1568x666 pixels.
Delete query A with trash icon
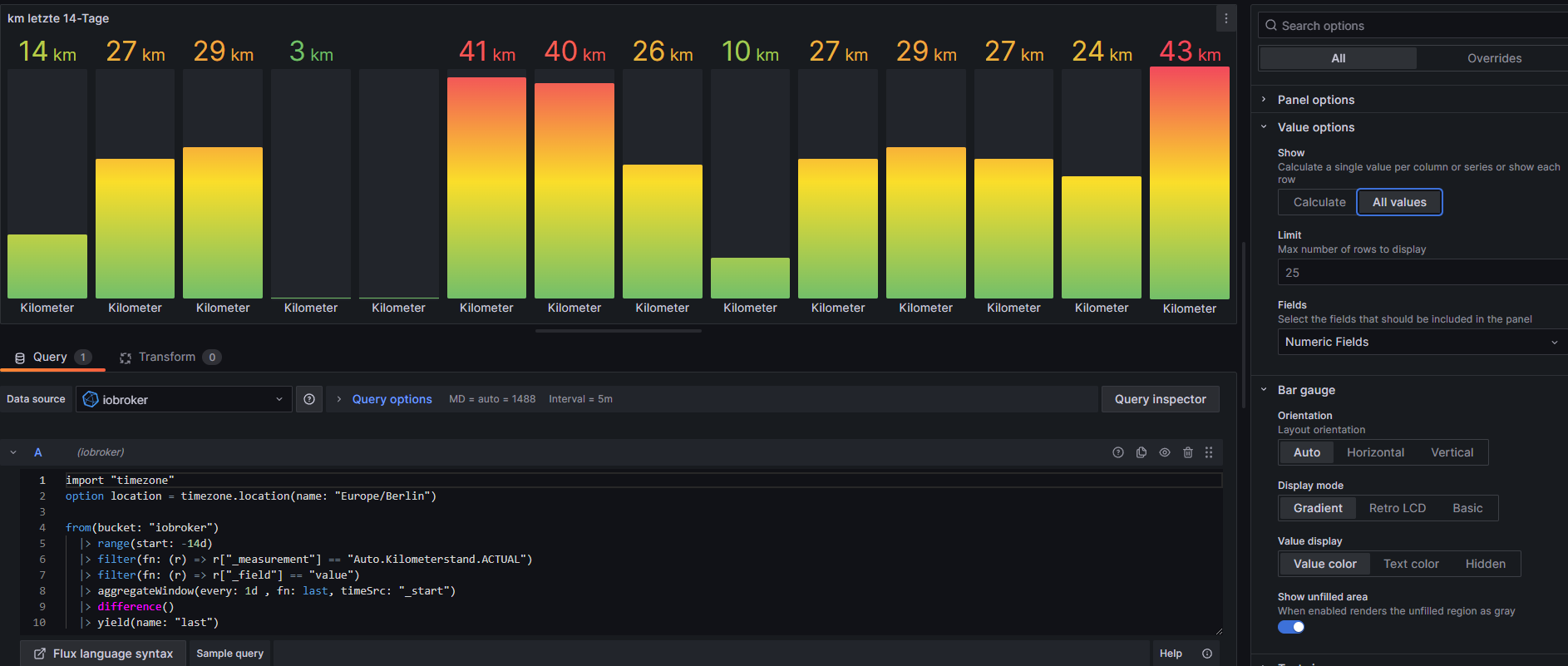point(1188,452)
